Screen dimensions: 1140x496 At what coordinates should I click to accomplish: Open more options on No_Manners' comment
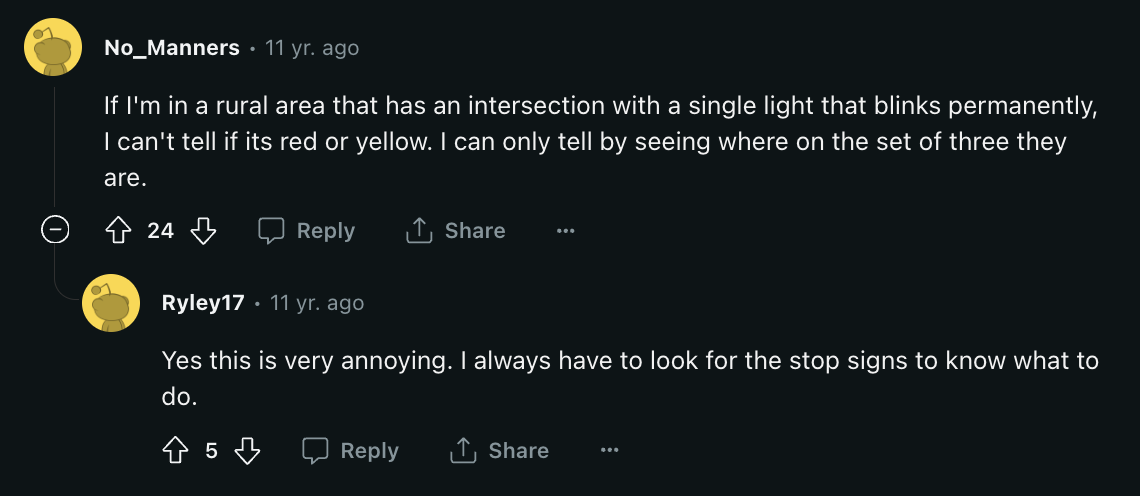coord(565,231)
